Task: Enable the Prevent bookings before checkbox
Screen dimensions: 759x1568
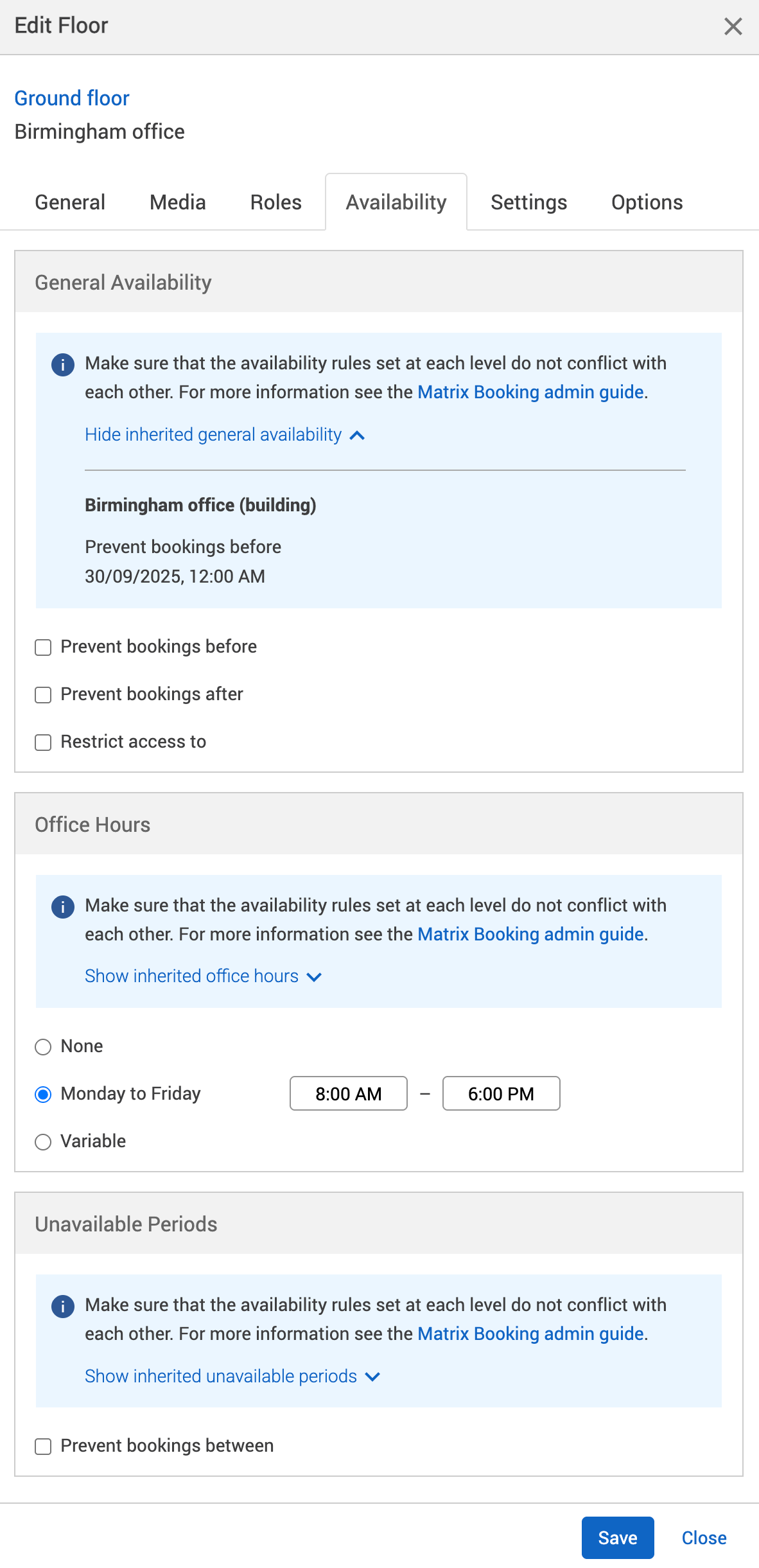Action: point(42,647)
